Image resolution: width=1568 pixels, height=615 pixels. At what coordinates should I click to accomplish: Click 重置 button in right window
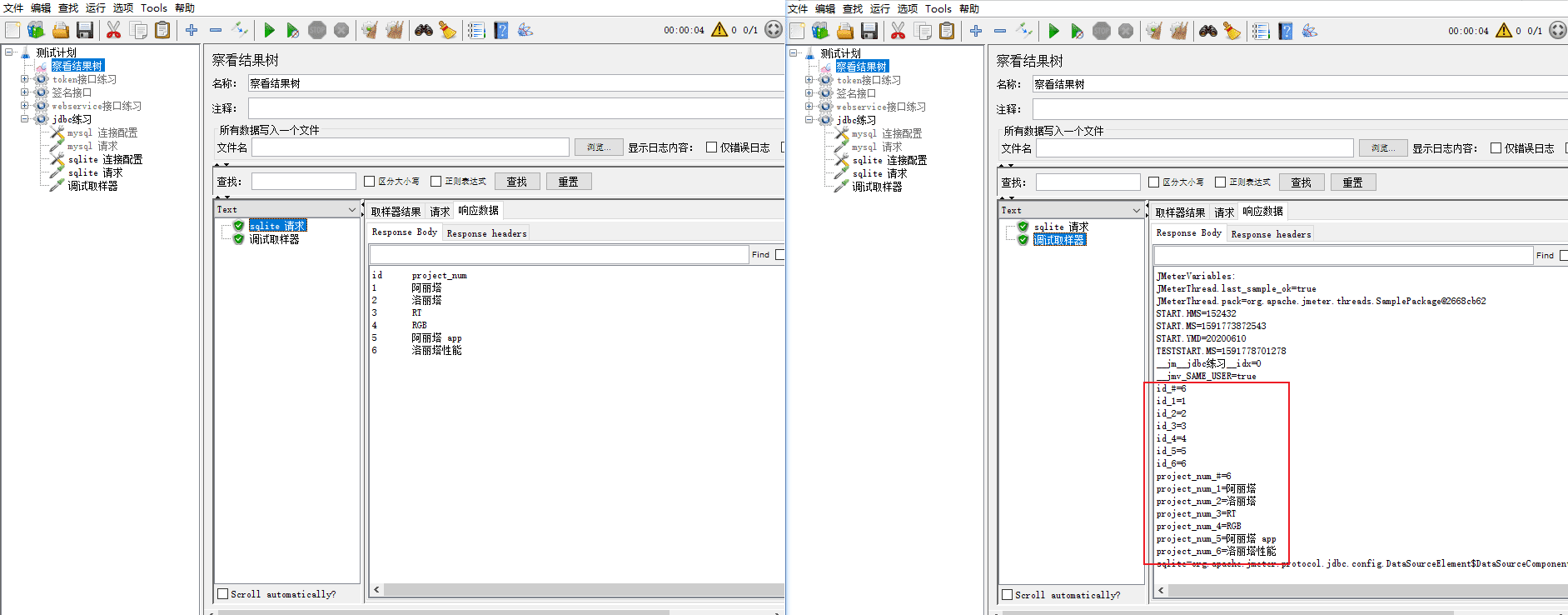(1353, 182)
